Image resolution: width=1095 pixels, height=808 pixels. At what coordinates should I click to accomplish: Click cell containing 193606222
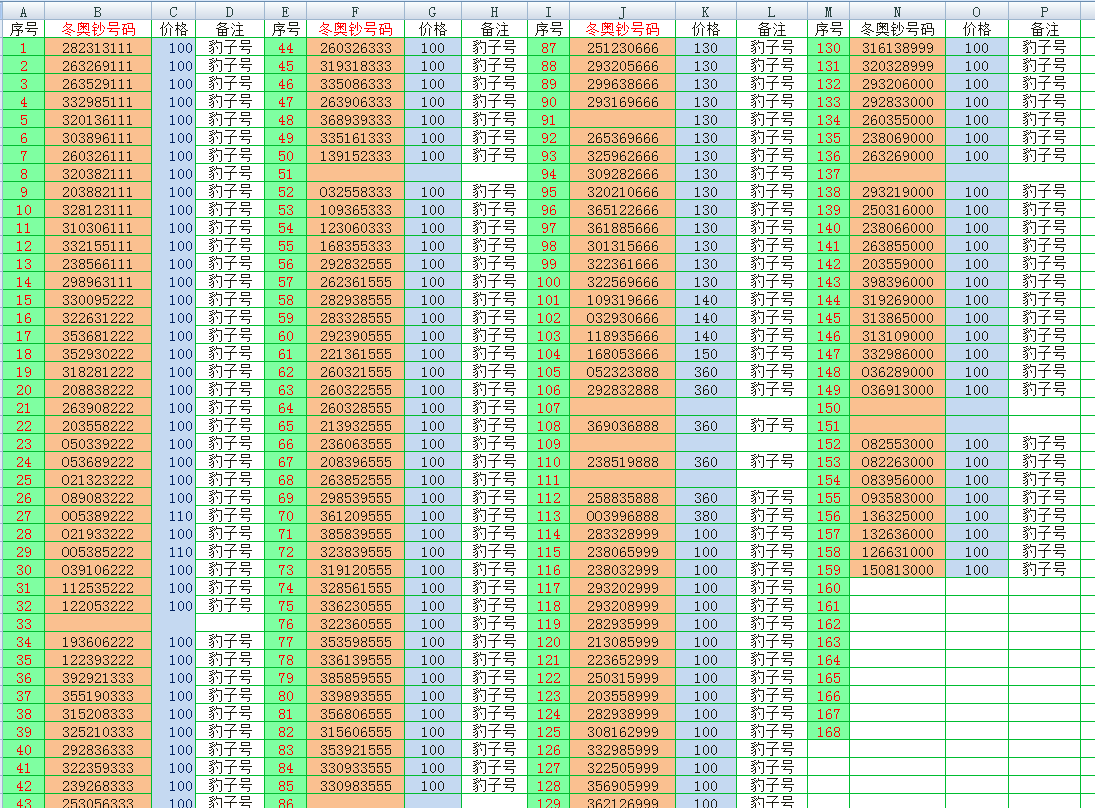[x=98, y=642]
